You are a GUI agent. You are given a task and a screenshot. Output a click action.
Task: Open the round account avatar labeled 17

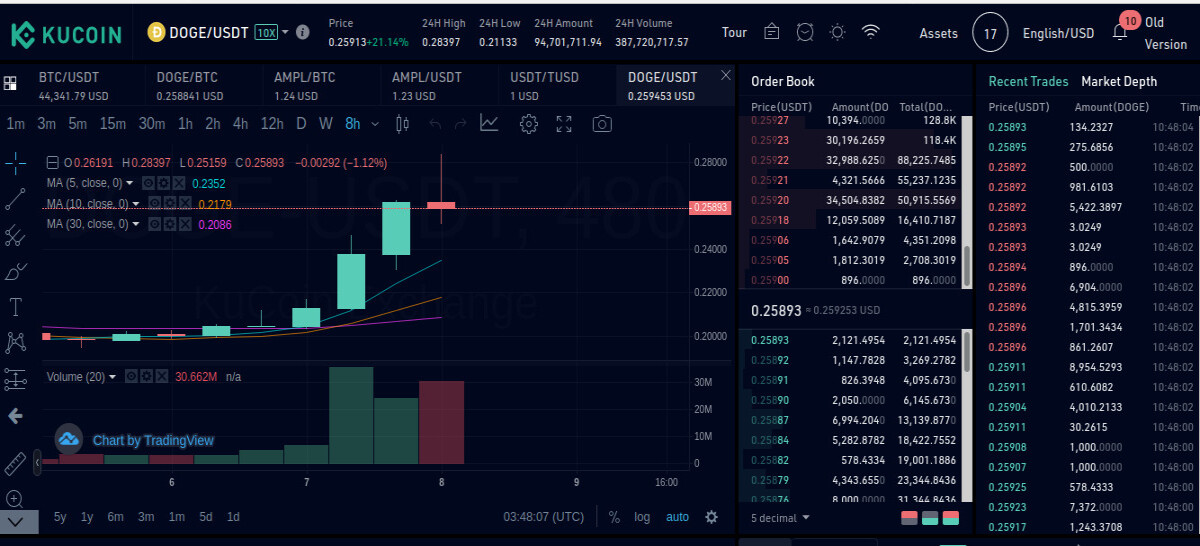[x=990, y=33]
